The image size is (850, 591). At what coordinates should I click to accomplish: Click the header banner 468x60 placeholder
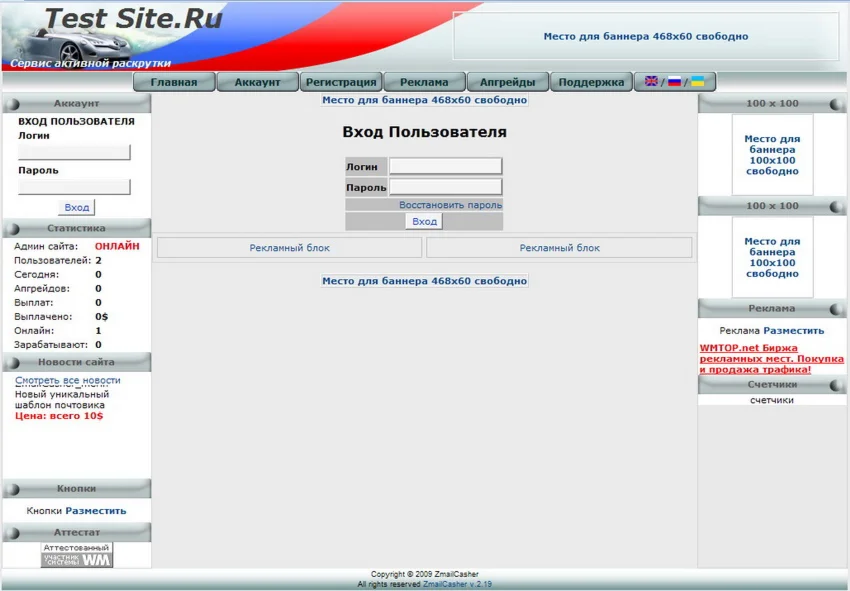646,36
